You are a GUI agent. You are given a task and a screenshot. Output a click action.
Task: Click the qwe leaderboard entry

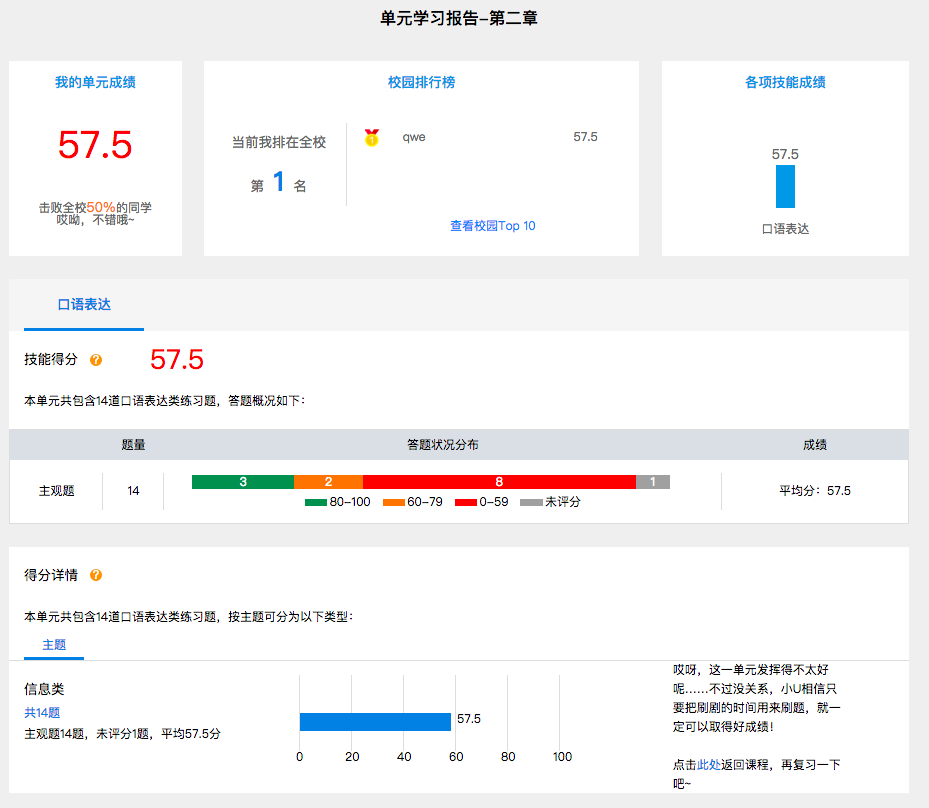coord(414,137)
